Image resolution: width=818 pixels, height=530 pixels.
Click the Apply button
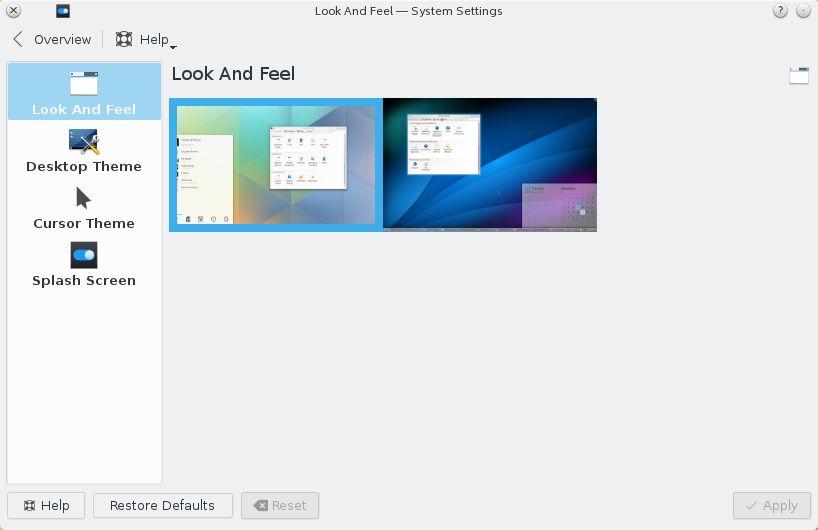coord(772,505)
